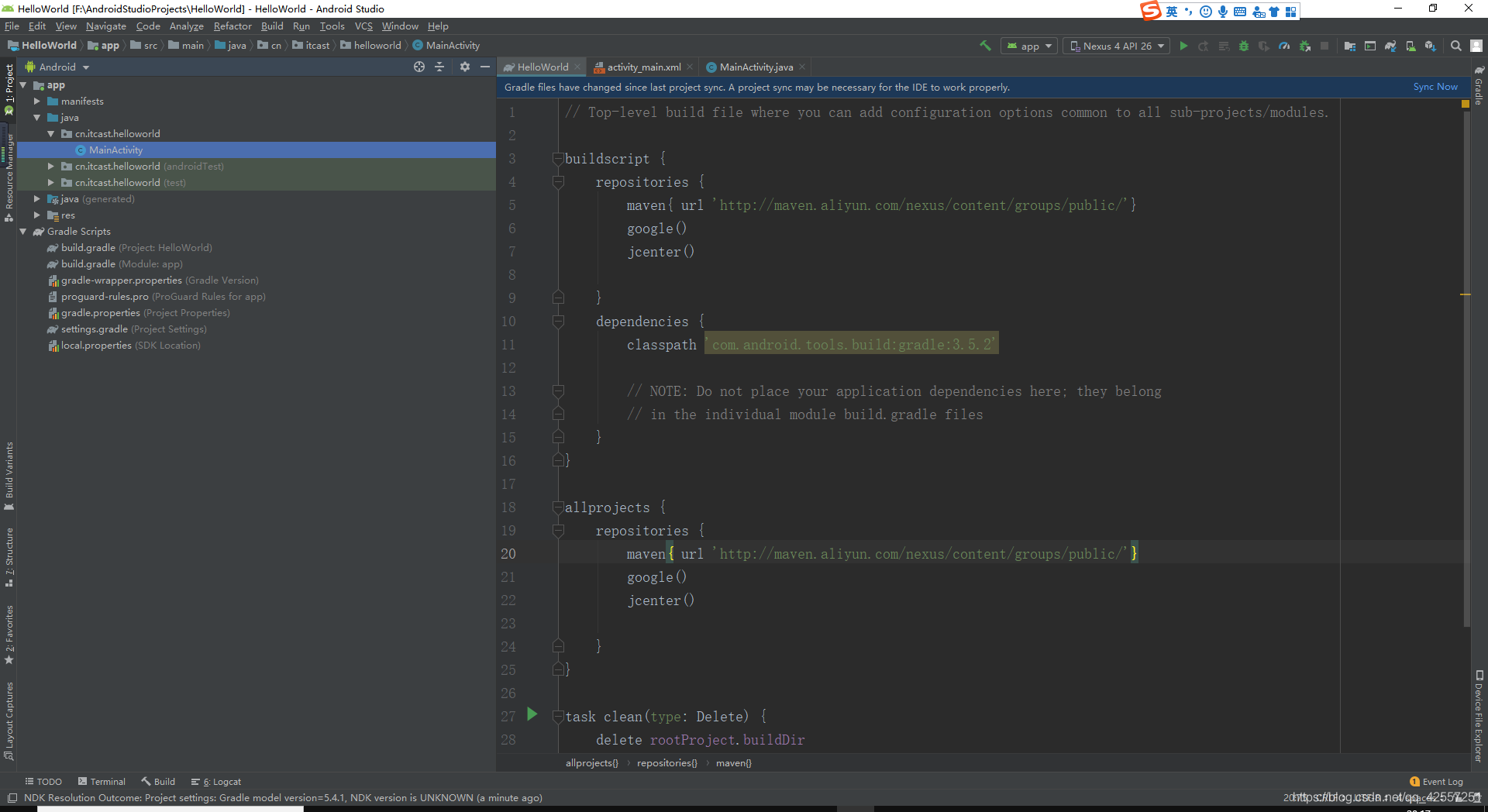
Task: Collapse the app module tree node
Action: pyautogui.click(x=23, y=85)
